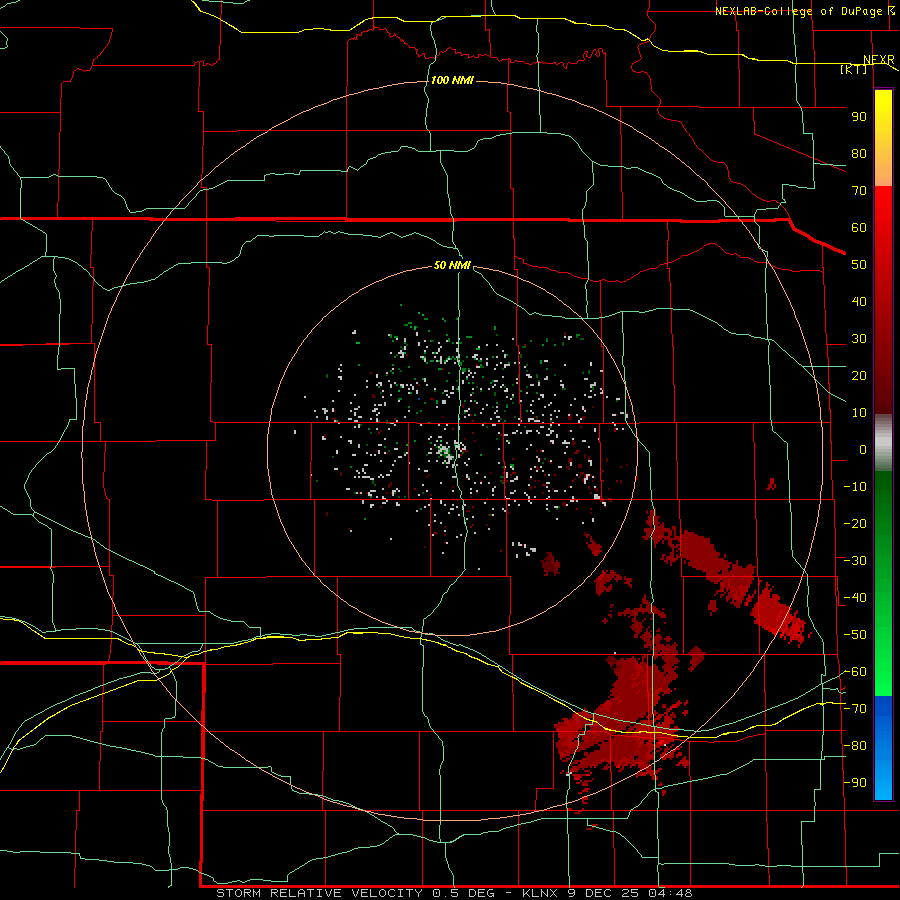
Task: Click the positive 90 value on the velocity scale
Action: click(859, 117)
